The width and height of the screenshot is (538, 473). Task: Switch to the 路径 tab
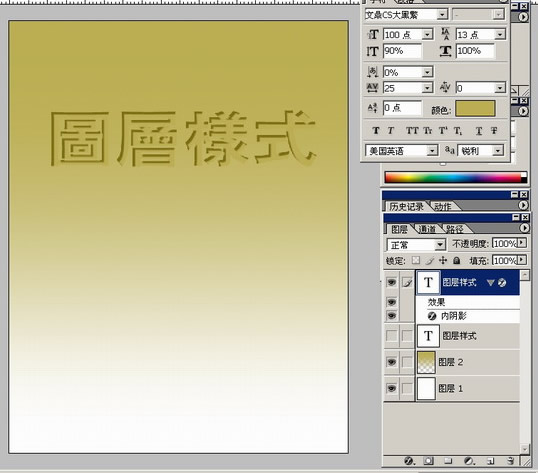(x=455, y=229)
